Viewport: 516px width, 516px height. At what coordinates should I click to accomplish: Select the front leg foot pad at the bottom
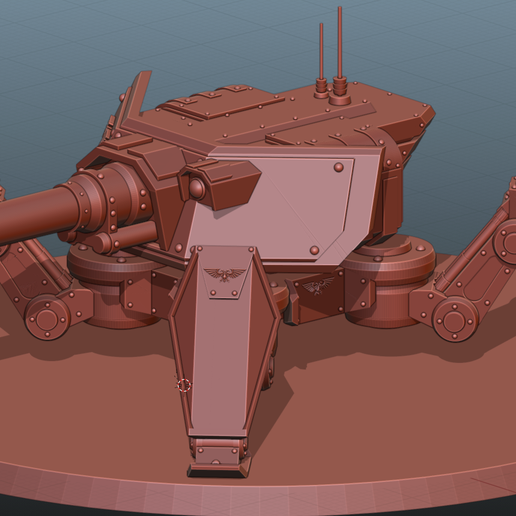(x=219, y=469)
